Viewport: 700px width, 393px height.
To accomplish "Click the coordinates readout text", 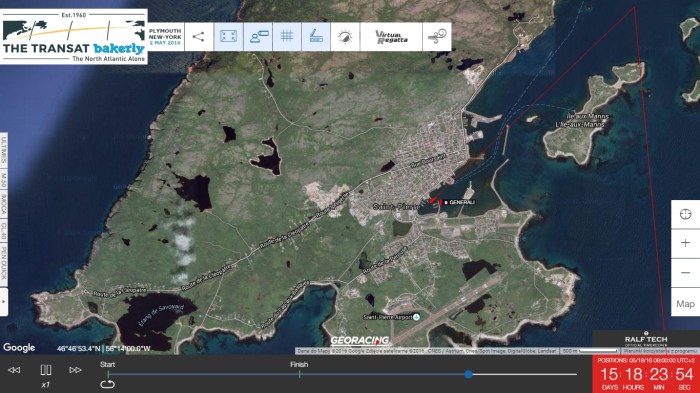I will [104, 348].
